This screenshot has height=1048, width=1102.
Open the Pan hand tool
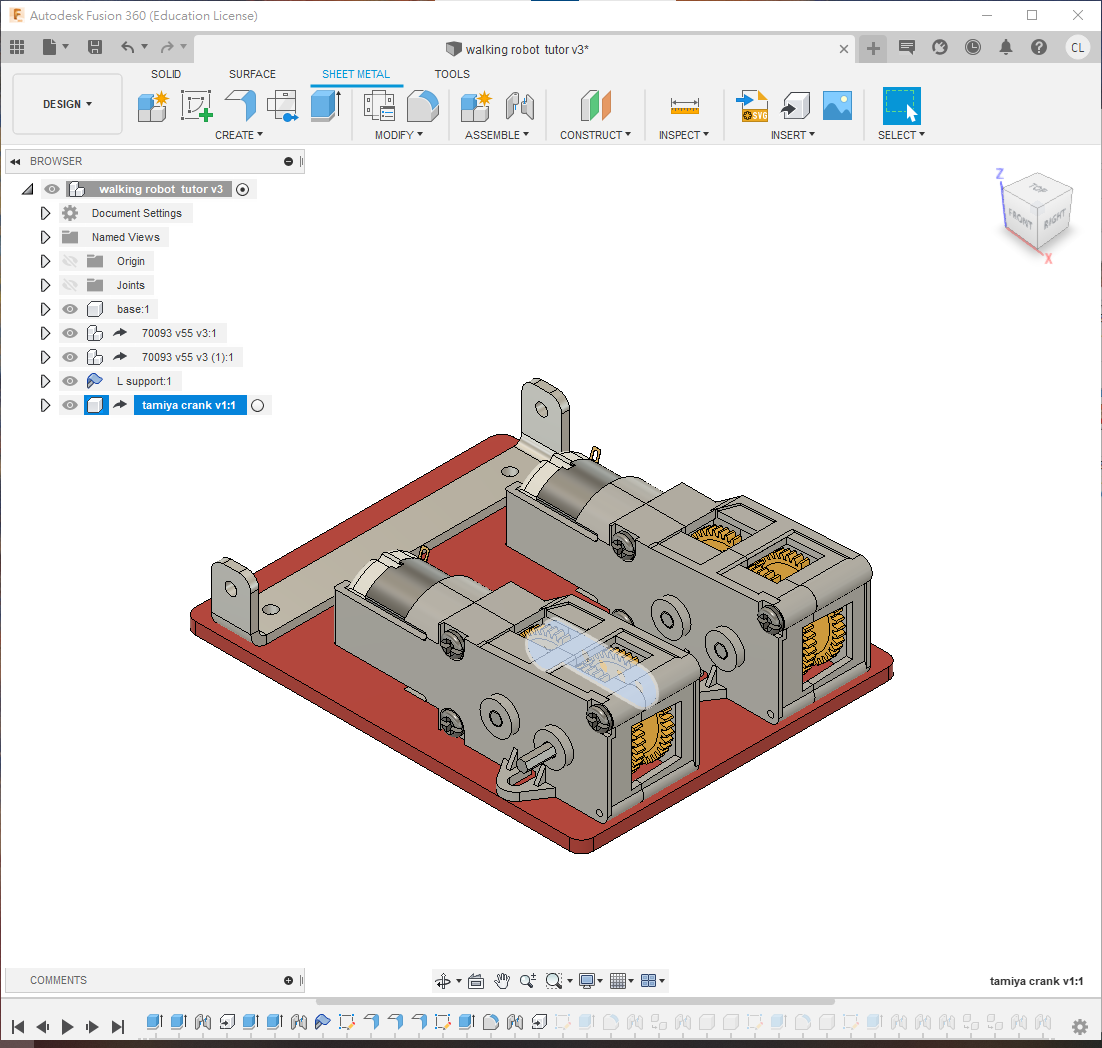click(502, 981)
